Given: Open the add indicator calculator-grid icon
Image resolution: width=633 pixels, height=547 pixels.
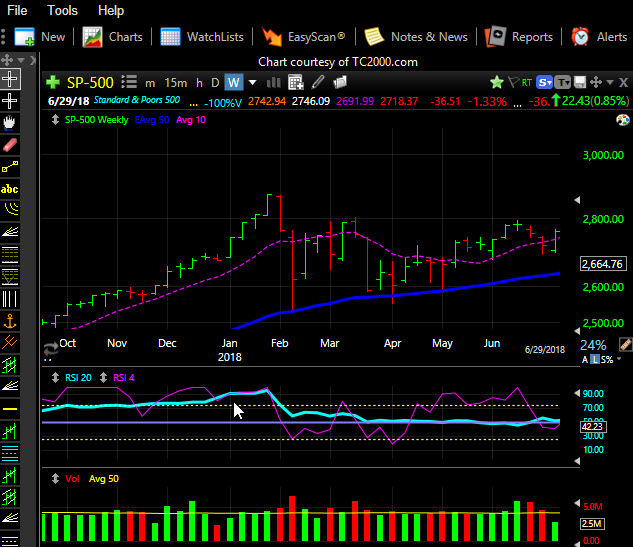Looking at the screenshot, I should (x=296, y=82).
